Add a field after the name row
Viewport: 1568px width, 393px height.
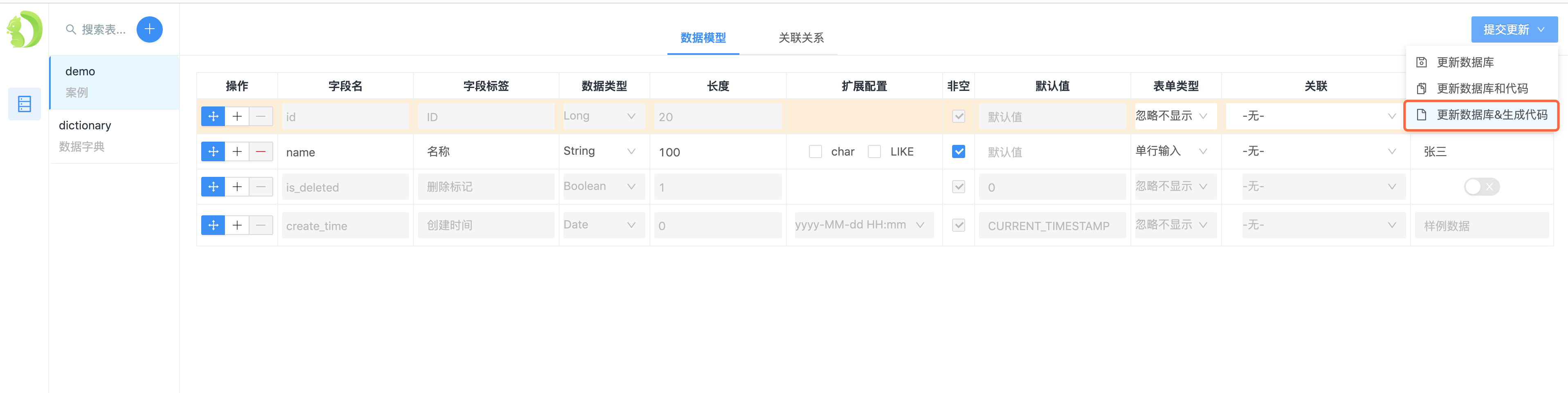click(x=237, y=152)
